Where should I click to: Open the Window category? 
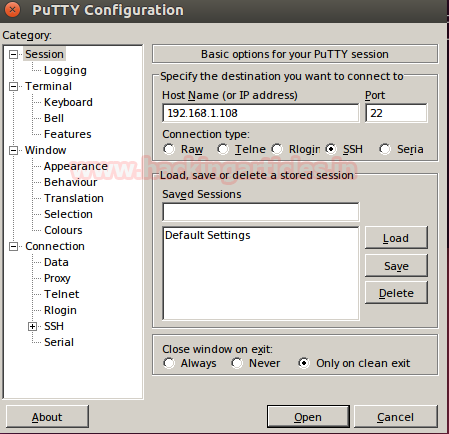click(x=46, y=150)
